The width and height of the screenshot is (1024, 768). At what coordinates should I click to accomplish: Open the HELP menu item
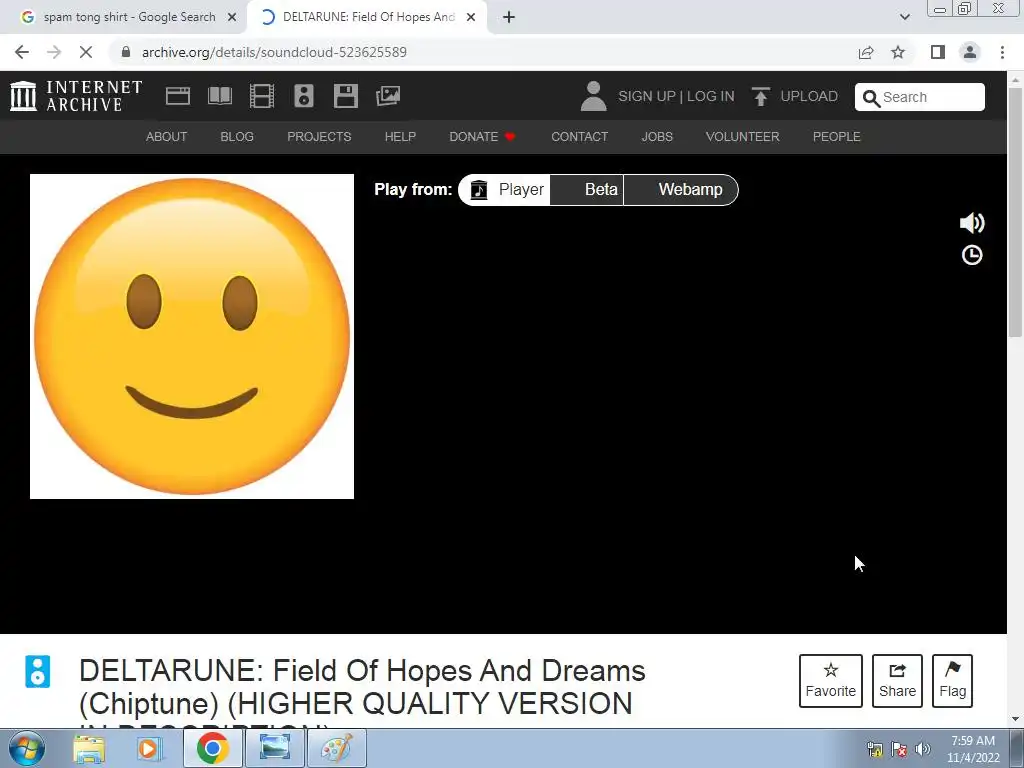400,136
